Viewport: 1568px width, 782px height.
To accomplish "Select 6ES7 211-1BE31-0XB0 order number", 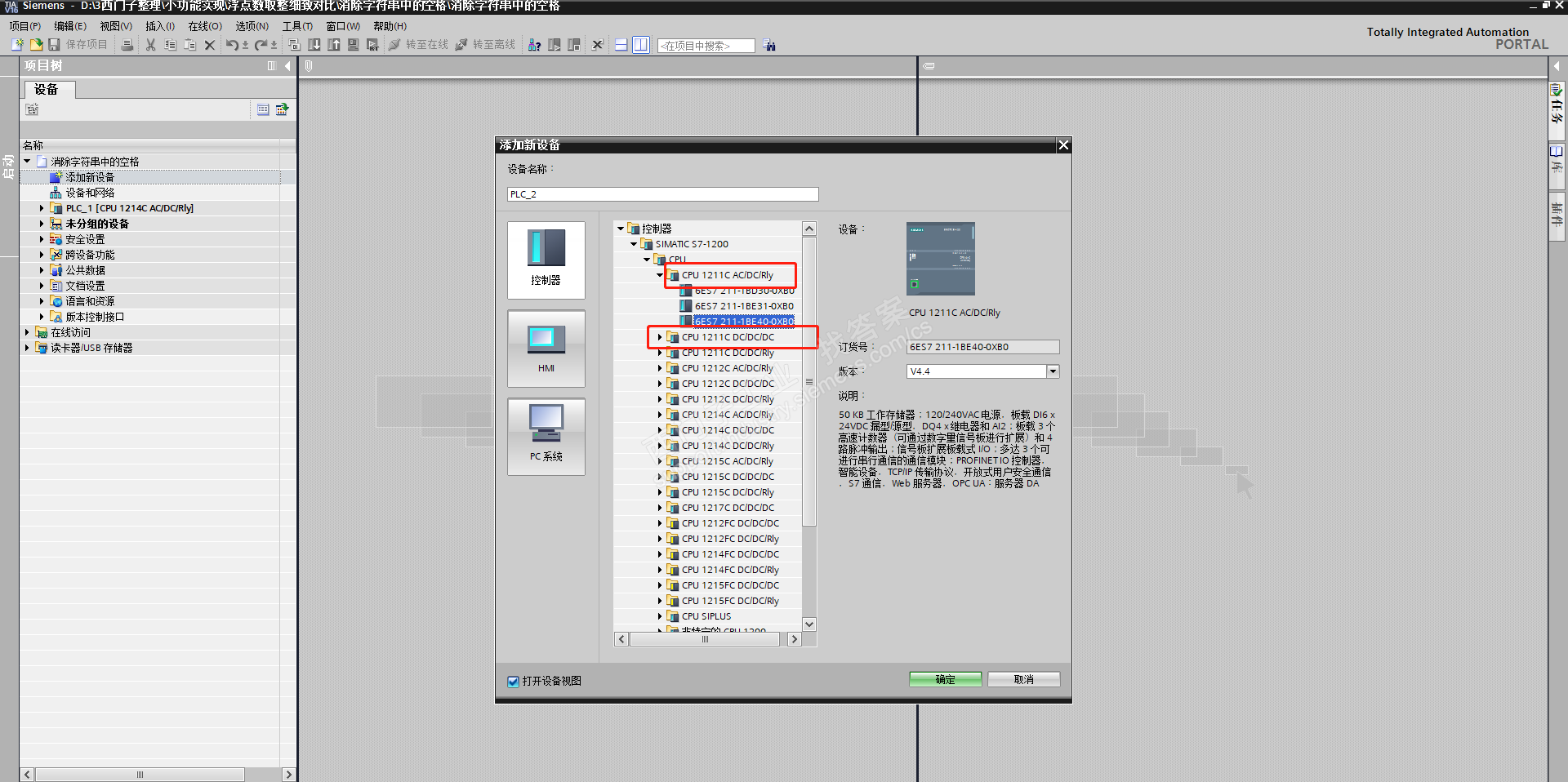I will [x=744, y=306].
